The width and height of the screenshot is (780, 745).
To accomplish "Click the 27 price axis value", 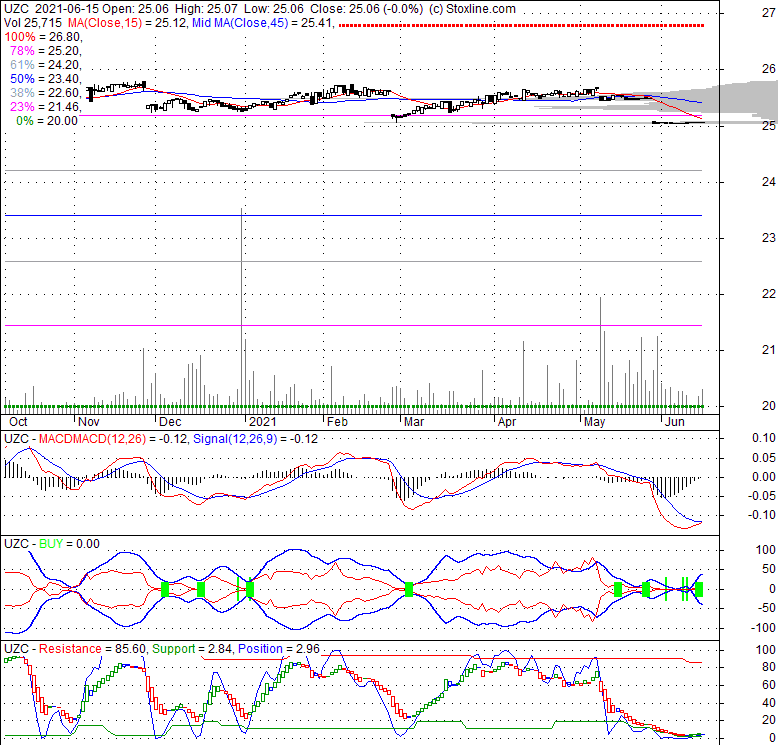I will 769,13.
